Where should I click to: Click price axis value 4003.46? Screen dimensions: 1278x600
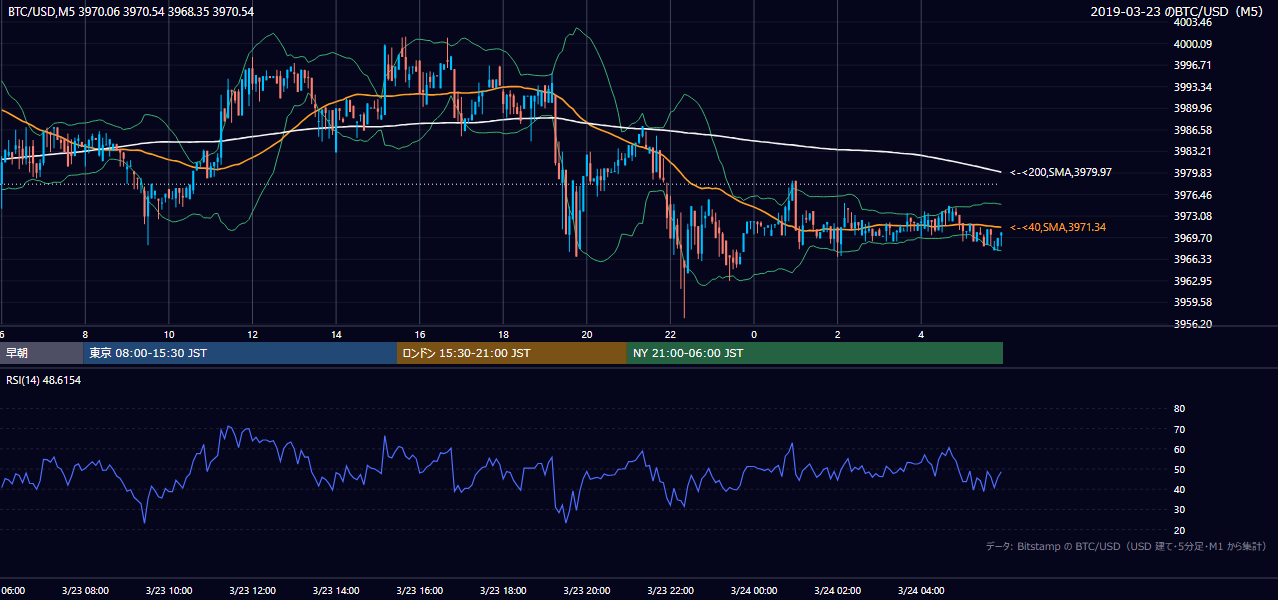(x=1193, y=22)
